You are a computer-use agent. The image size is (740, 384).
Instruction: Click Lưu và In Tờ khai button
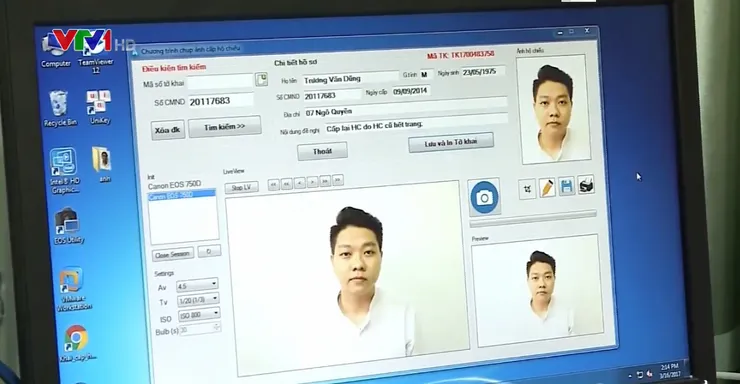pyautogui.click(x=451, y=142)
